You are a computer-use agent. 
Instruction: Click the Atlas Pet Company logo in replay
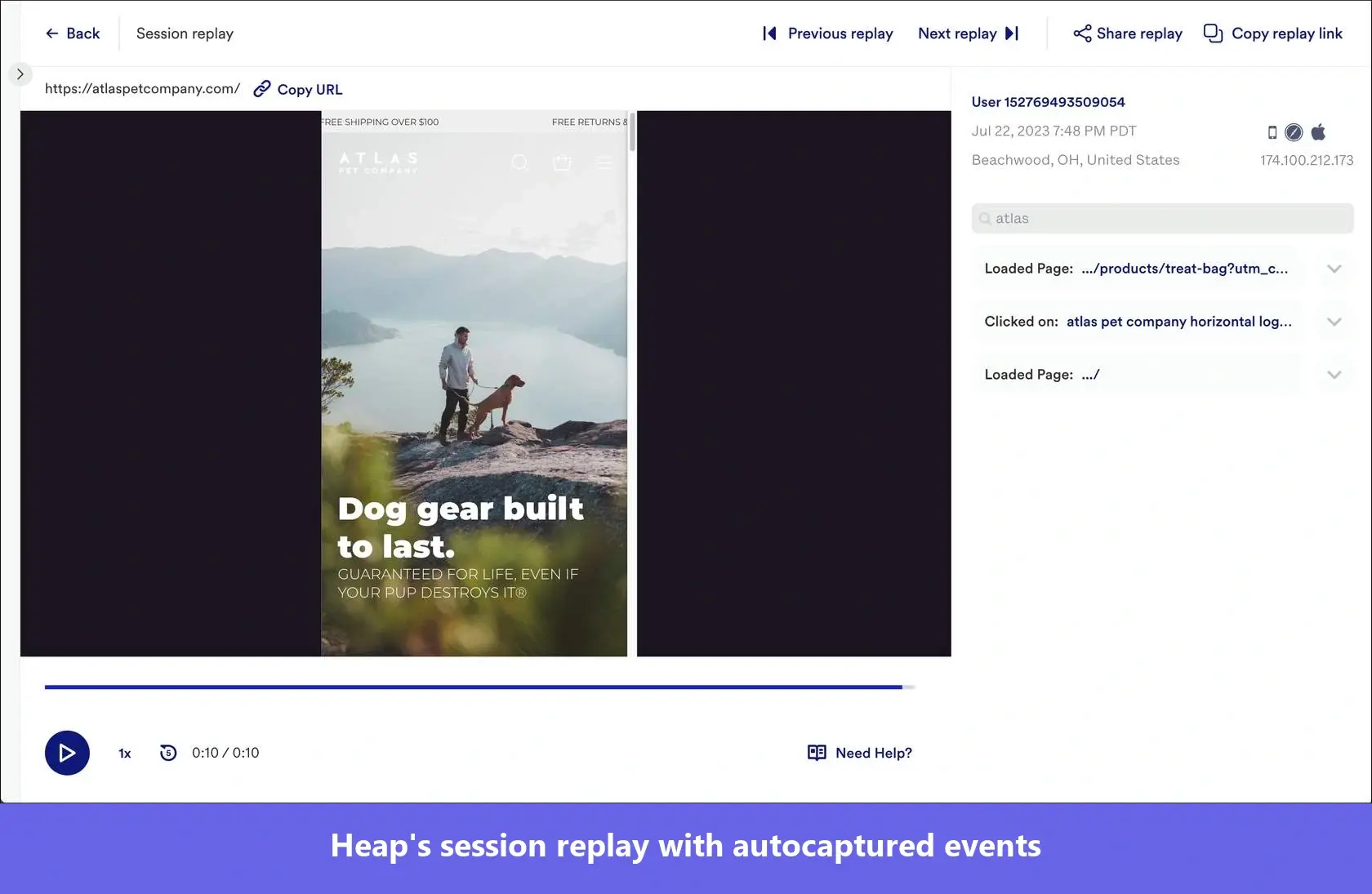click(x=379, y=162)
